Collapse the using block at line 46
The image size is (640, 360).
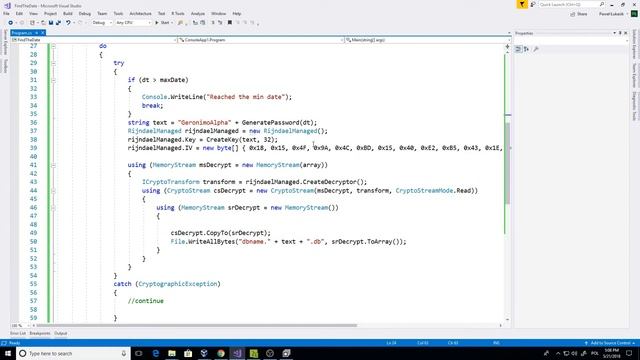pos(53,208)
